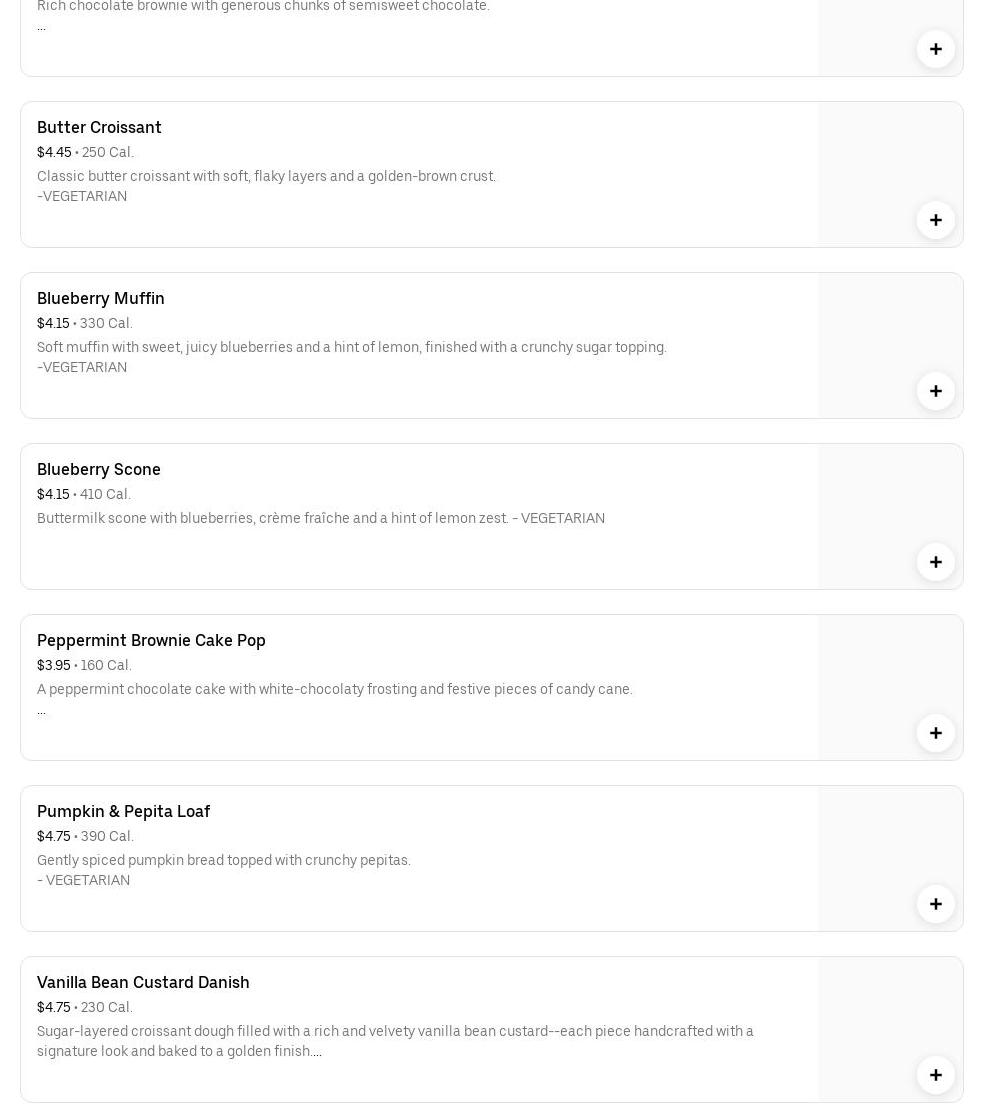Open the Butter Croissant item title

click(x=99, y=127)
